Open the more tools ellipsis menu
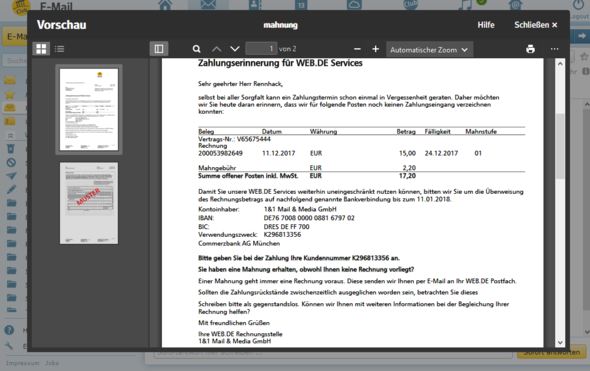Image resolution: width=590 pixels, height=371 pixels. [554, 49]
